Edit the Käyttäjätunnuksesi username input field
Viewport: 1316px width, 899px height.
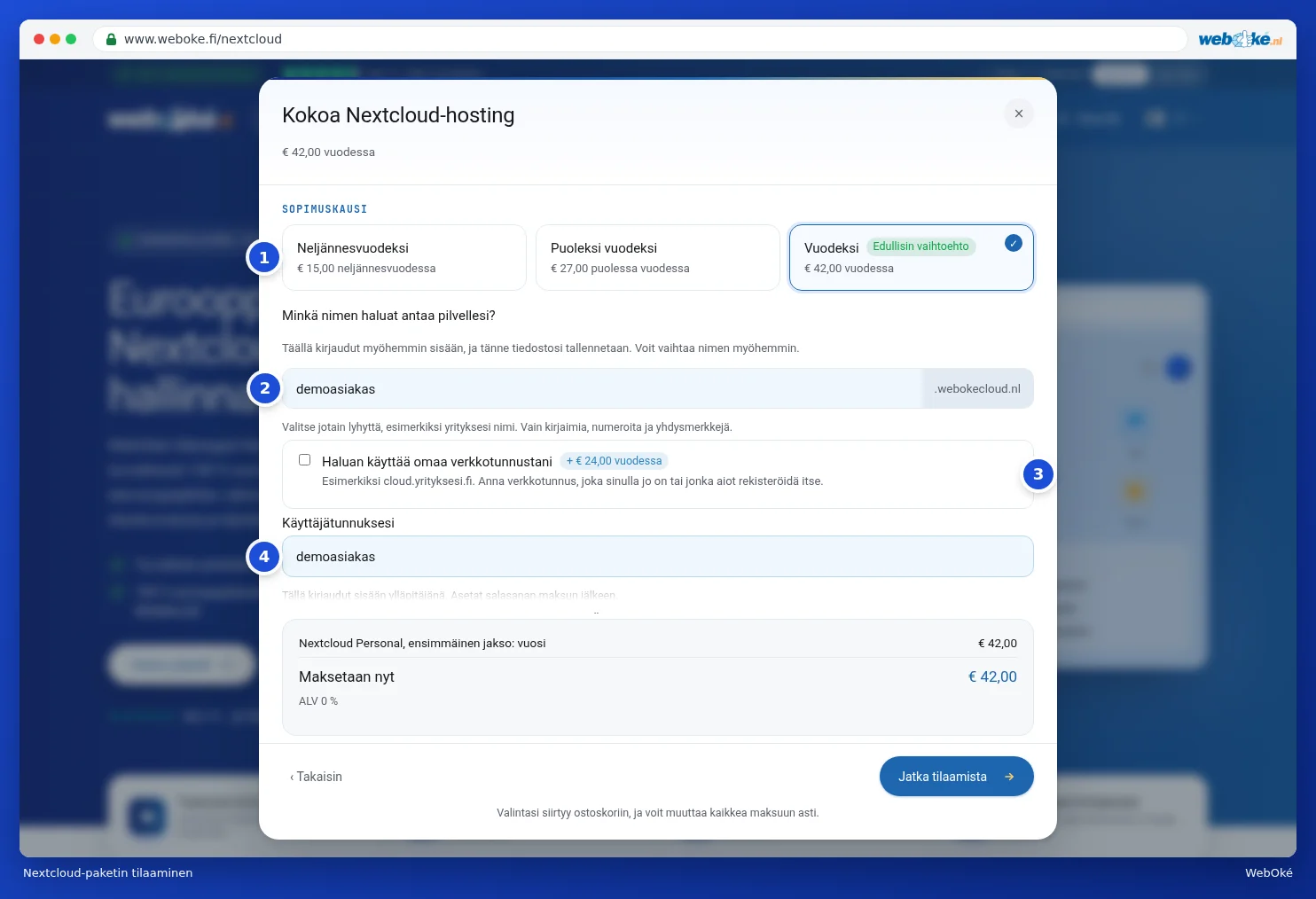click(658, 557)
